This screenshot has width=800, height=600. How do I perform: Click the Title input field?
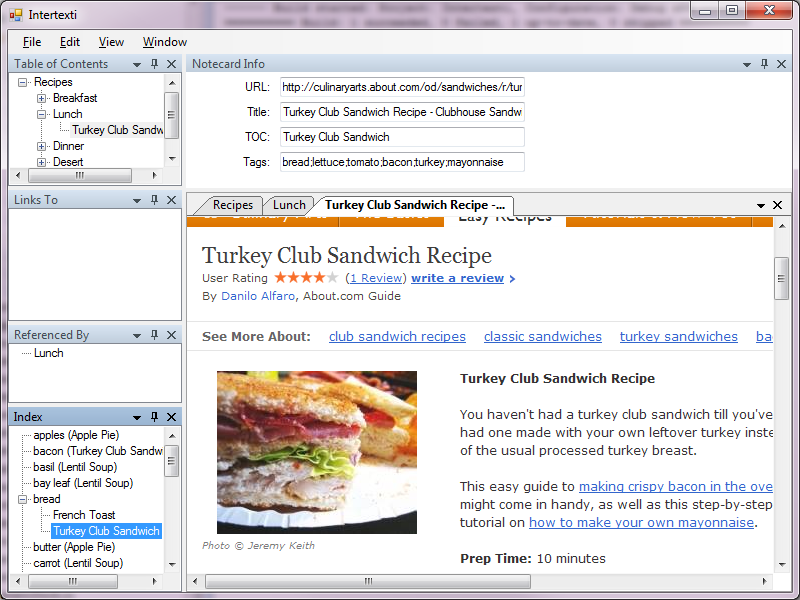[x=402, y=112]
